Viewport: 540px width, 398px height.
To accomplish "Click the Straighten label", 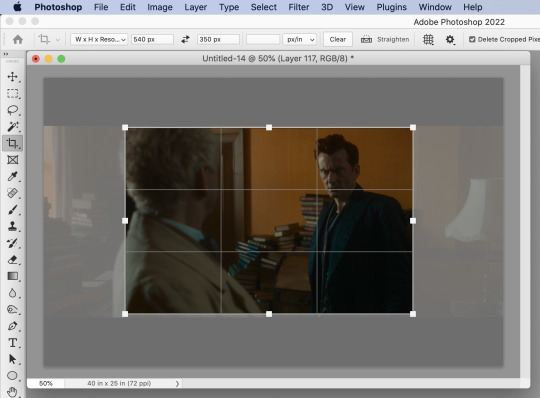I will pos(393,39).
